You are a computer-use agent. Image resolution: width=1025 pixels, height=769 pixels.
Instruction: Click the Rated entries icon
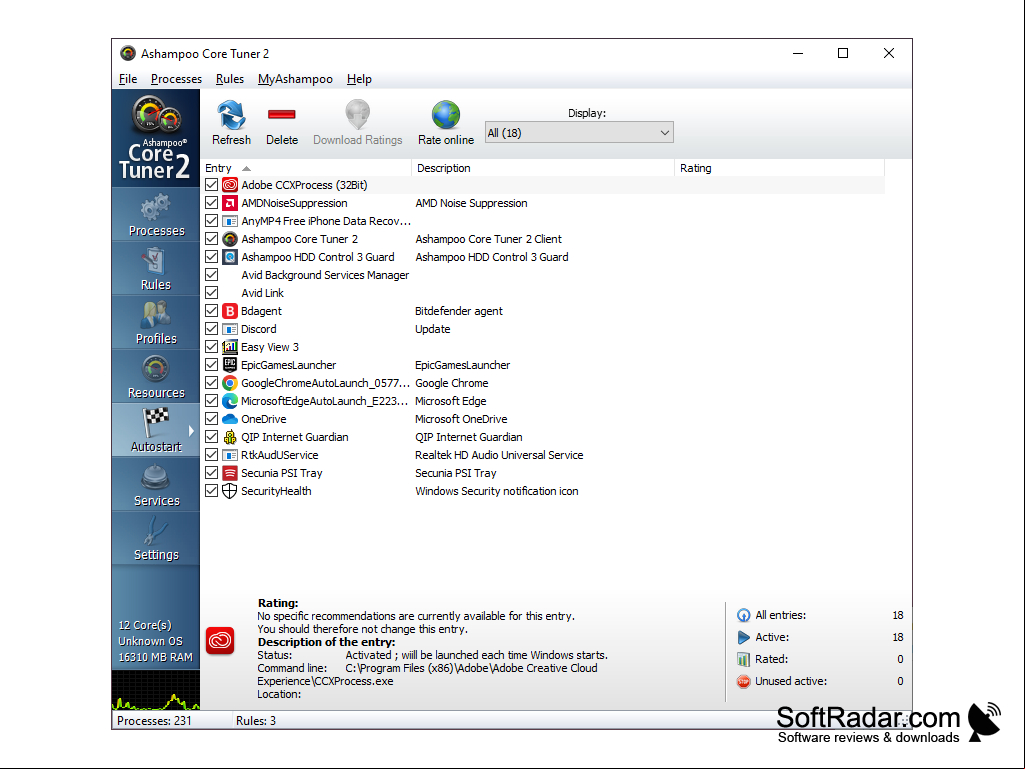743,659
